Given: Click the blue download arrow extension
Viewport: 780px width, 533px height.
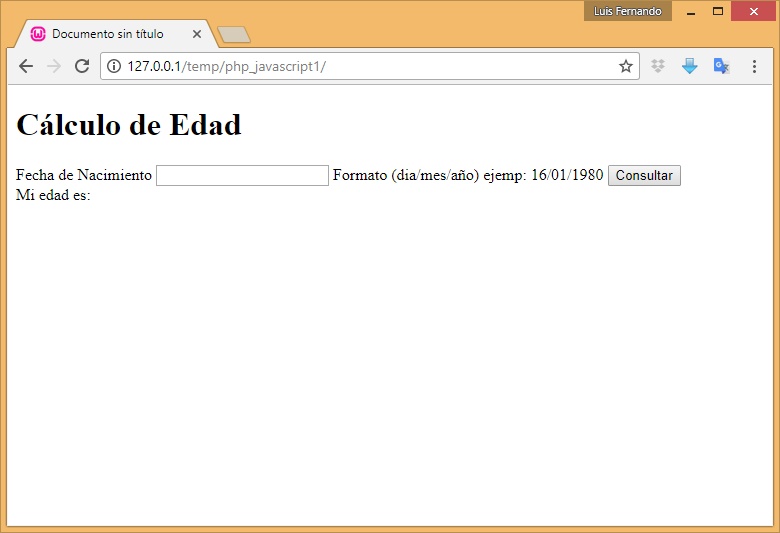Looking at the screenshot, I should (x=689, y=66).
